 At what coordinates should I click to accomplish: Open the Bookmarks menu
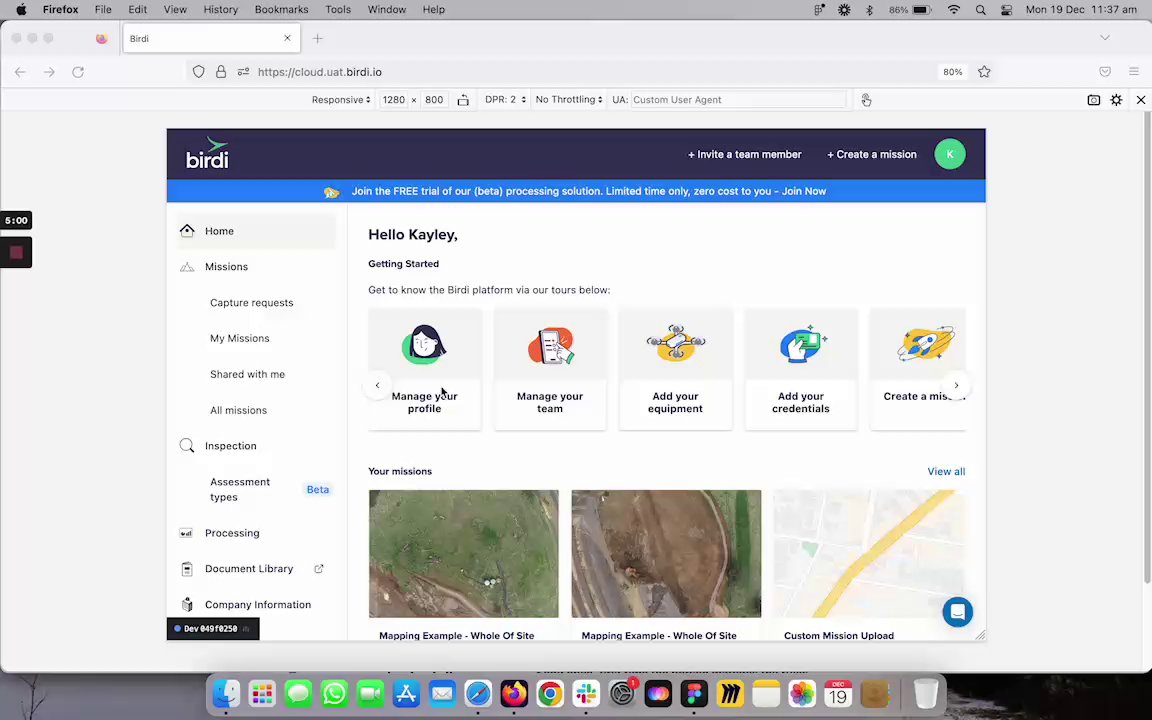pos(281,10)
